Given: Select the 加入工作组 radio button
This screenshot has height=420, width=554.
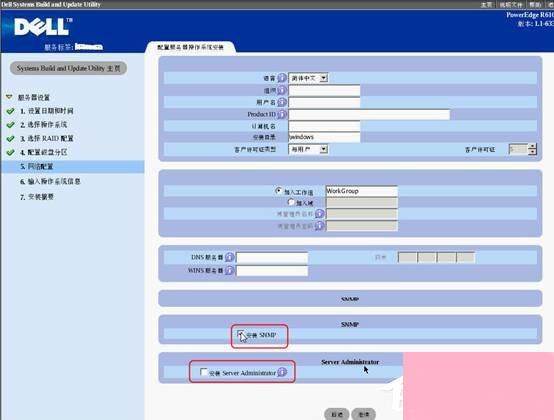Looking at the screenshot, I should (278, 191).
